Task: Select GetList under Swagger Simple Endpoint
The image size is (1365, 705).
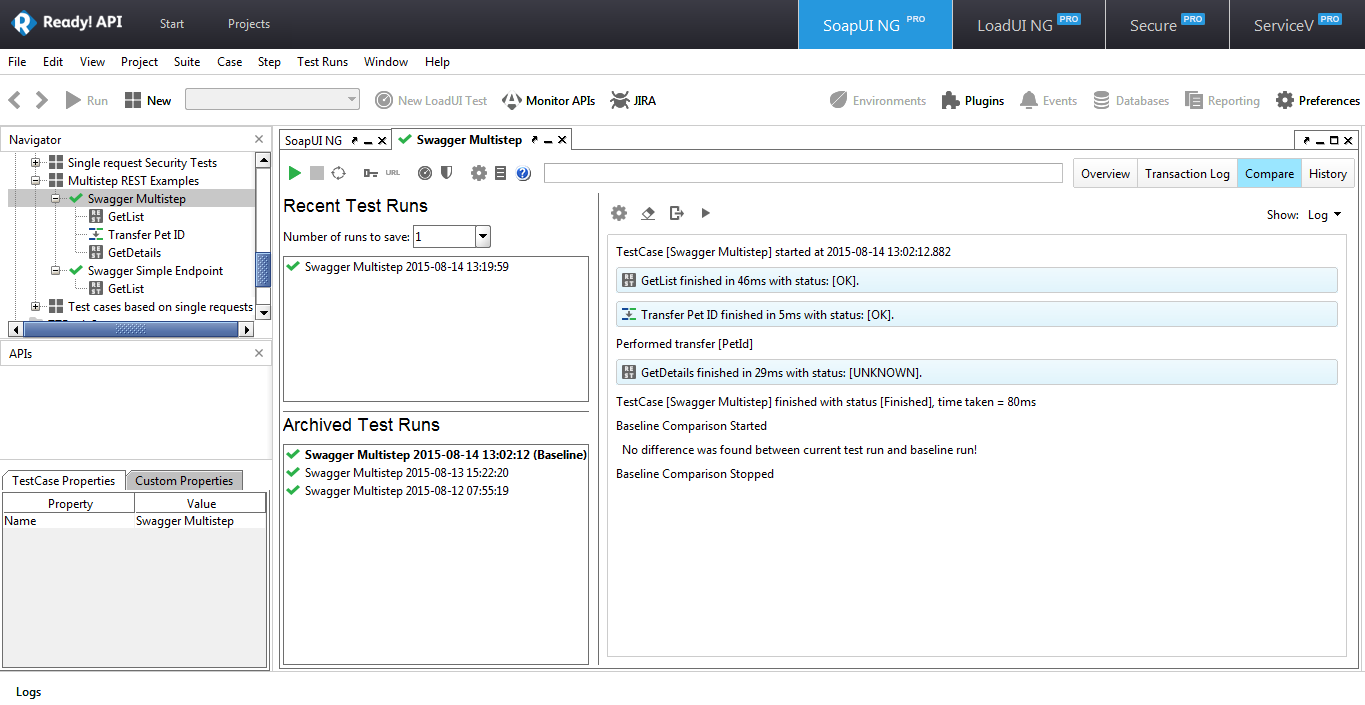Action: (126, 289)
